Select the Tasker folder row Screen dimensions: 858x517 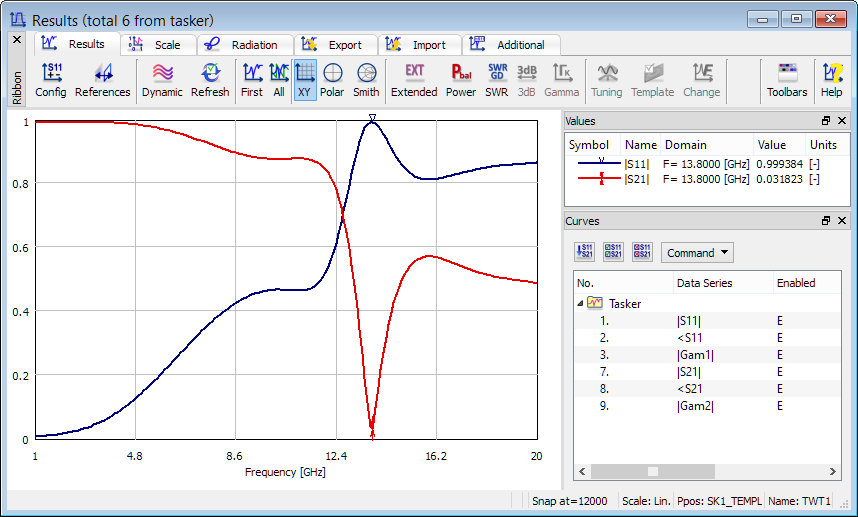click(708, 303)
